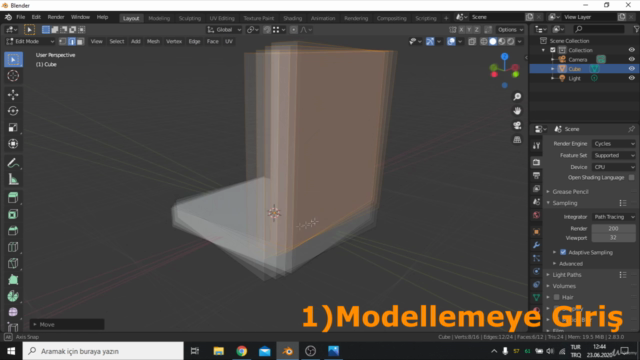Select the Poly Build tool
The image size is (640, 360).
(13, 280)
